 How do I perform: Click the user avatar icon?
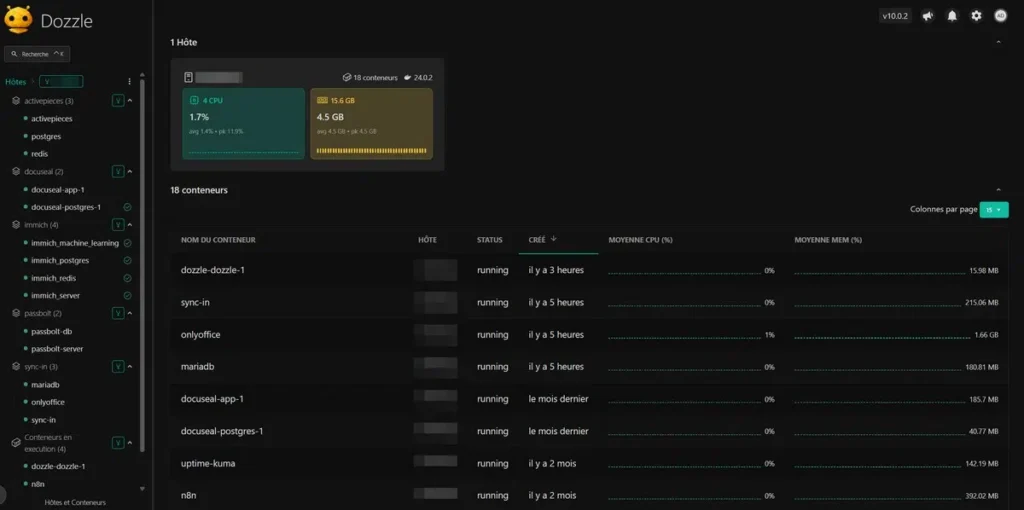coord(1000,16)
